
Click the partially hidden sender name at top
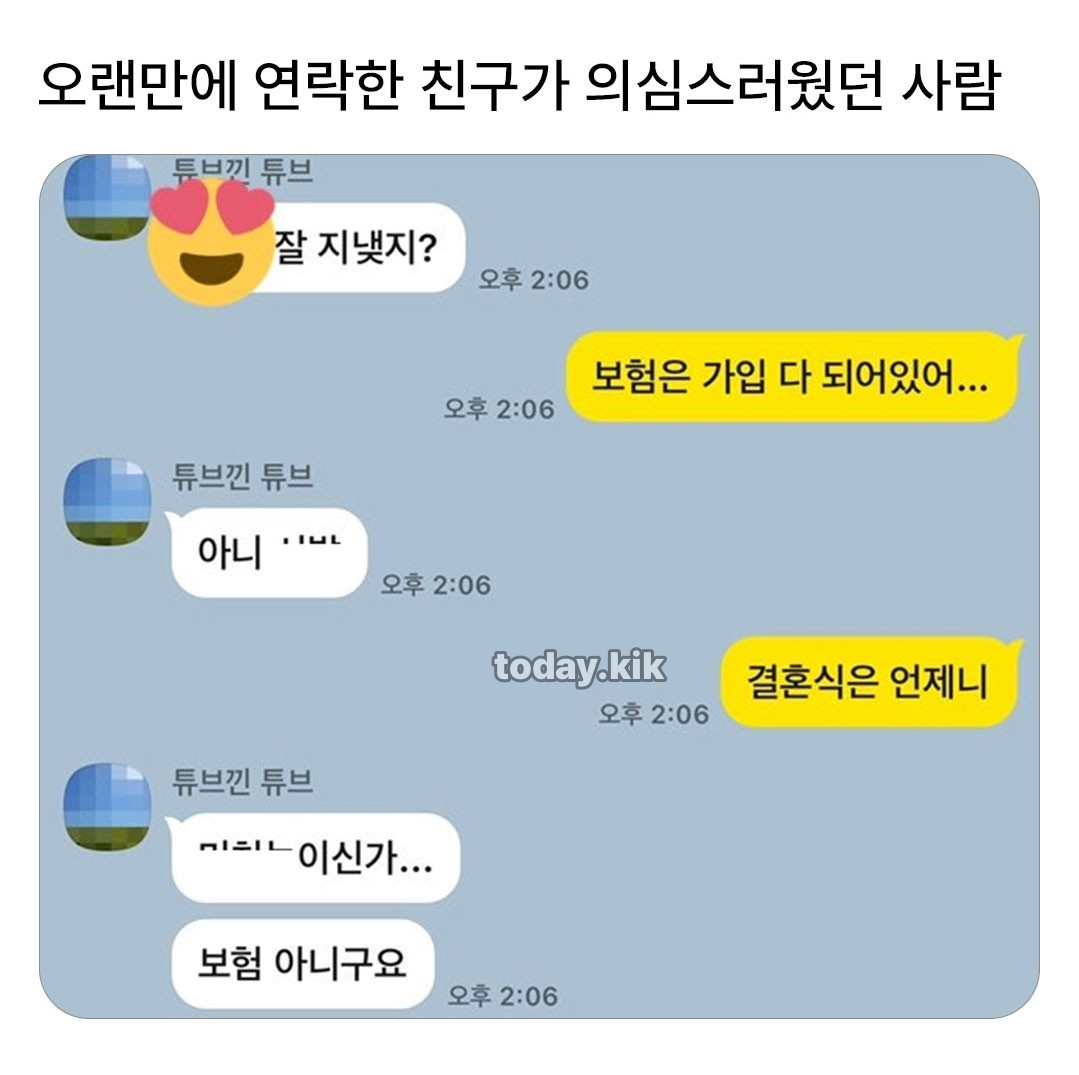[242, 170]
